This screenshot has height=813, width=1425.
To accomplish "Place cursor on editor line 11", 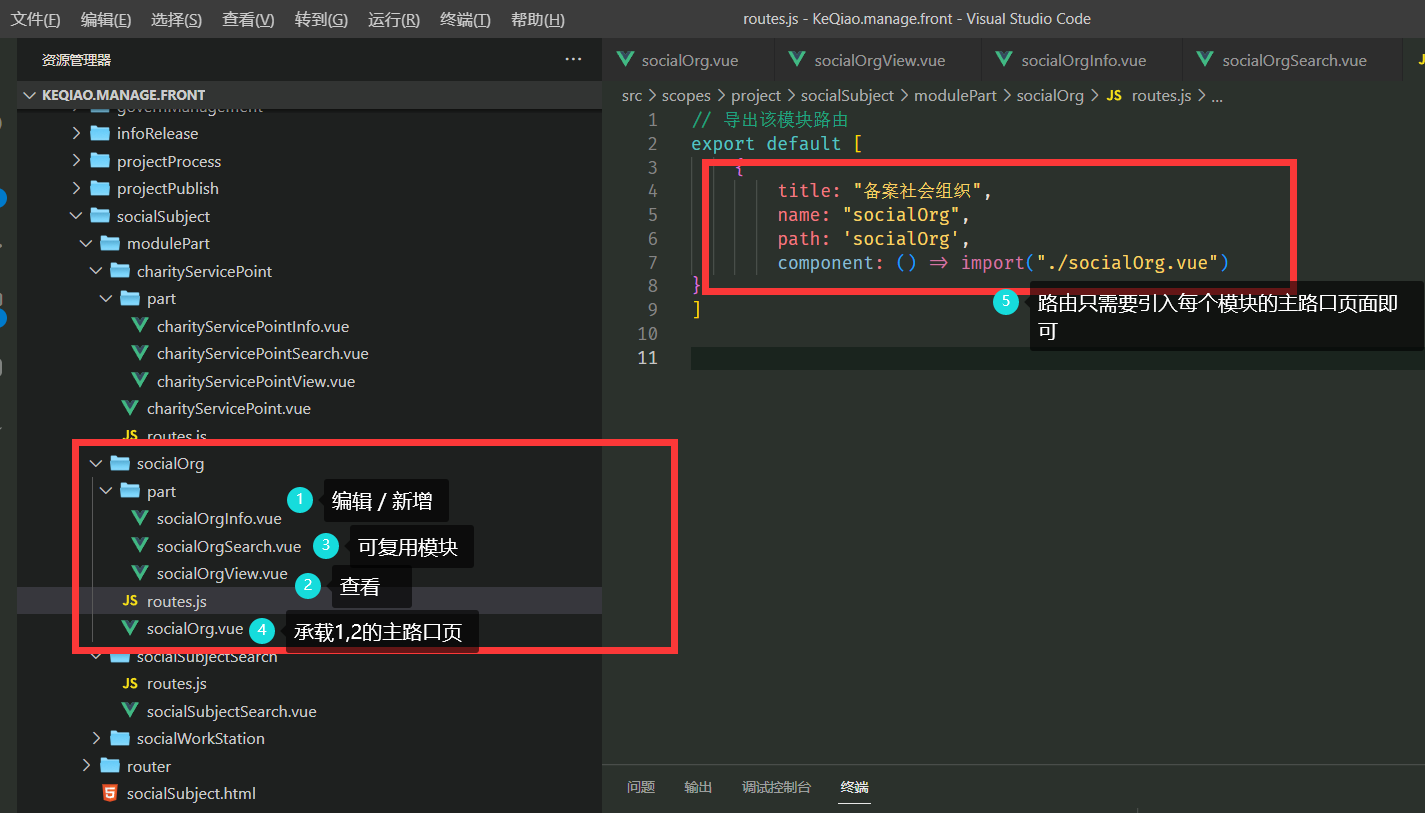I will click(x=900, y=358).
